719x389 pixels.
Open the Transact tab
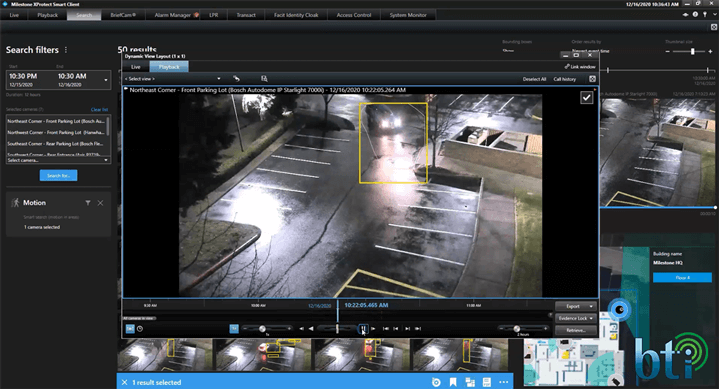246,15
